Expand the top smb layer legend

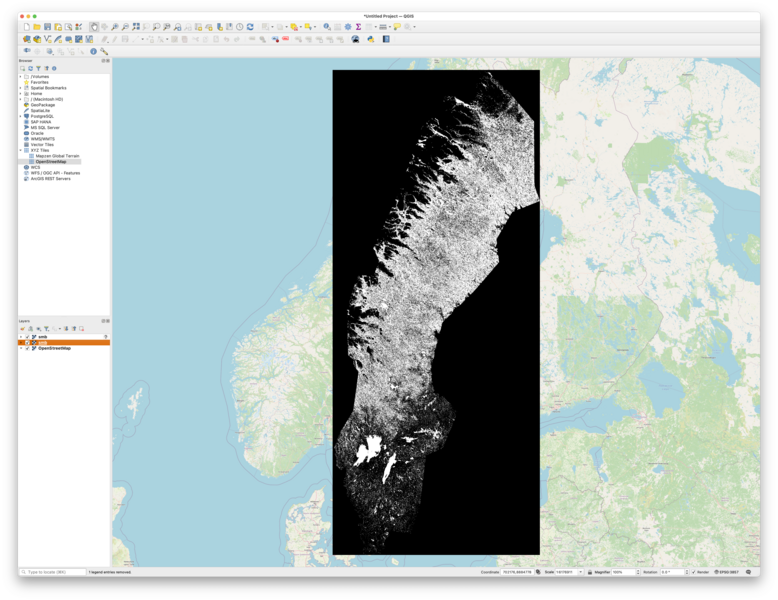pyautogui.click(x=21, y=337)
